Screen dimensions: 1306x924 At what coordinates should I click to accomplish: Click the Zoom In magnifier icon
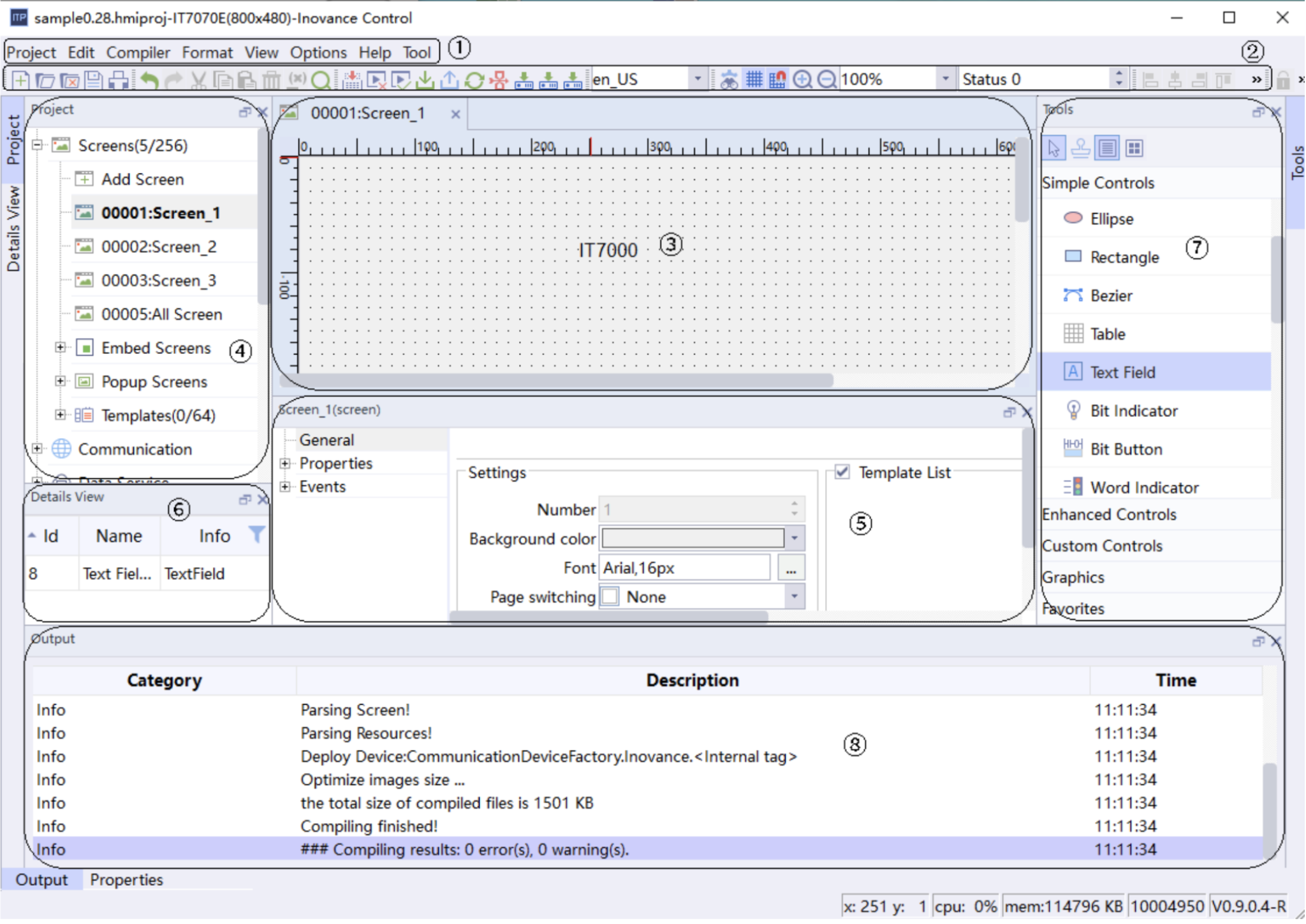click(802, 80)
